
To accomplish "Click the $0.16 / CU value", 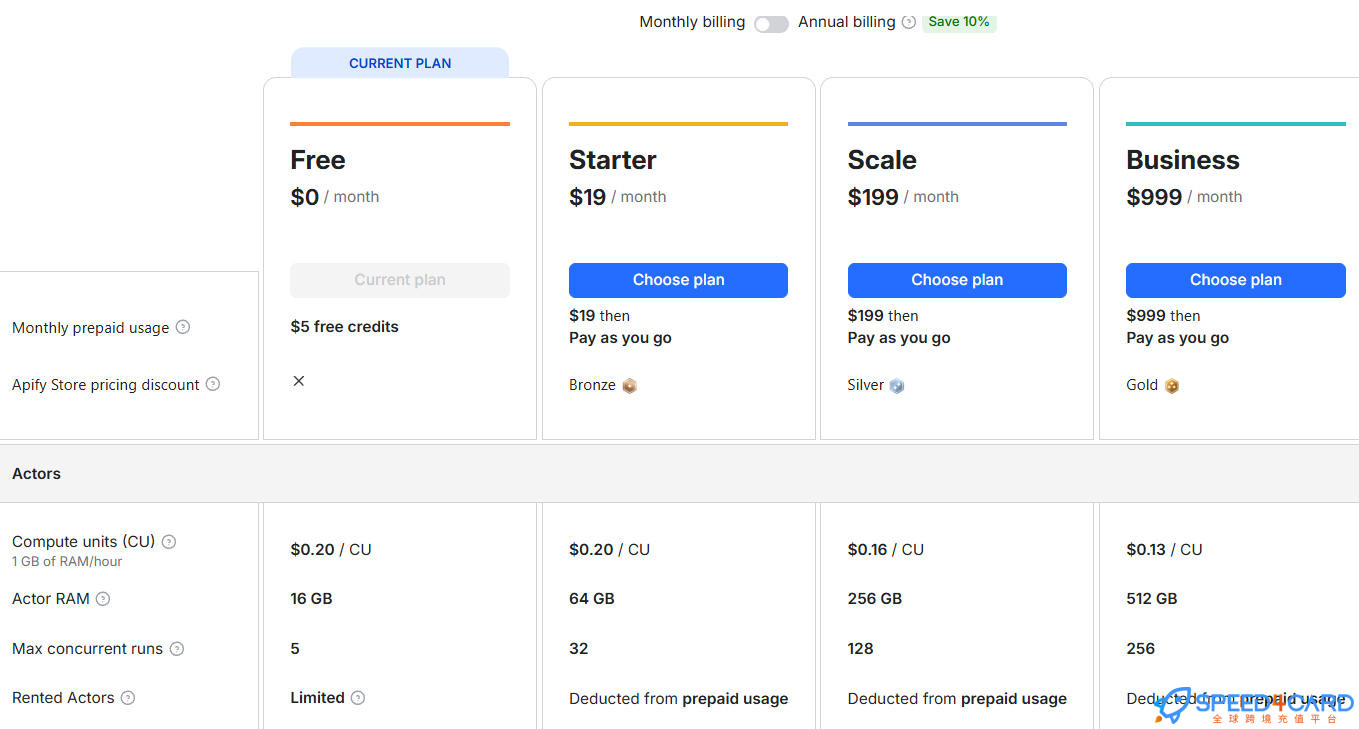I will coord(886,550).
